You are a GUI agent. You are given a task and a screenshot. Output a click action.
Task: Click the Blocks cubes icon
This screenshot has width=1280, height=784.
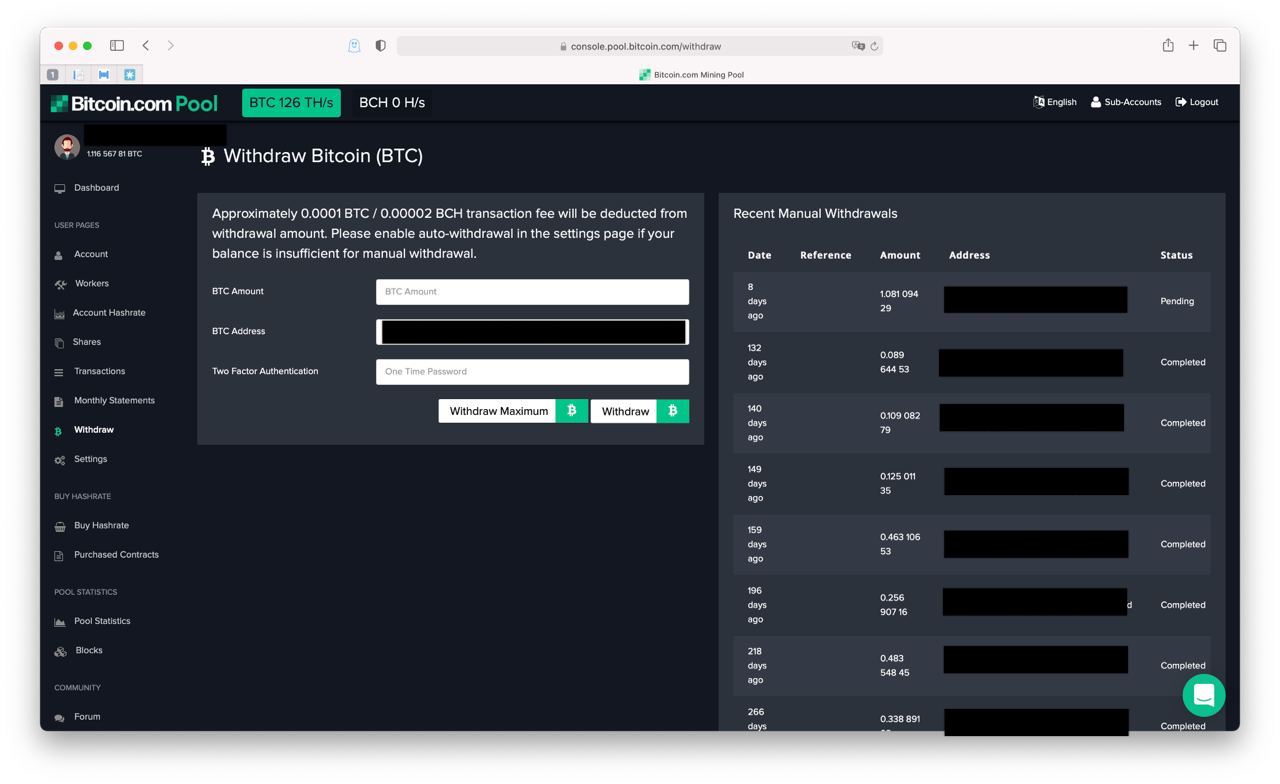60,651
